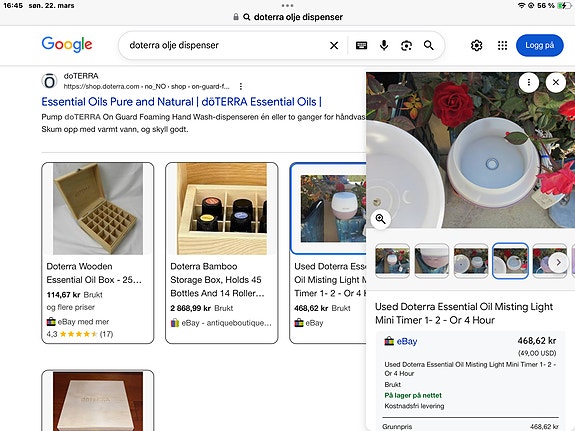Select the first product thumbnail in gallery
This screenshot has width=575, height=431.
click(x=392, y=260)
